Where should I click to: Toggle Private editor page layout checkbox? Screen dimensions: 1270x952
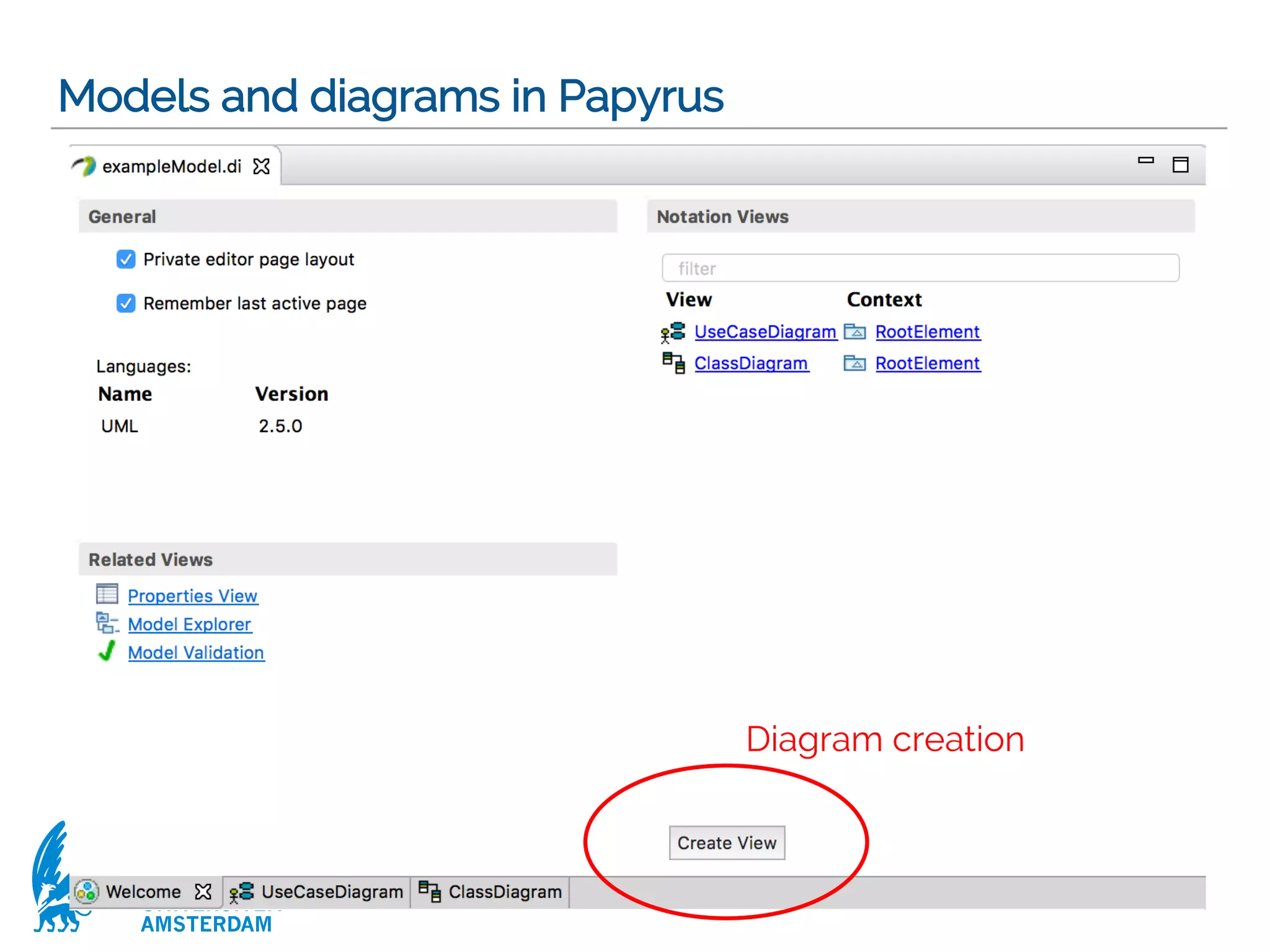click(126, 259)
